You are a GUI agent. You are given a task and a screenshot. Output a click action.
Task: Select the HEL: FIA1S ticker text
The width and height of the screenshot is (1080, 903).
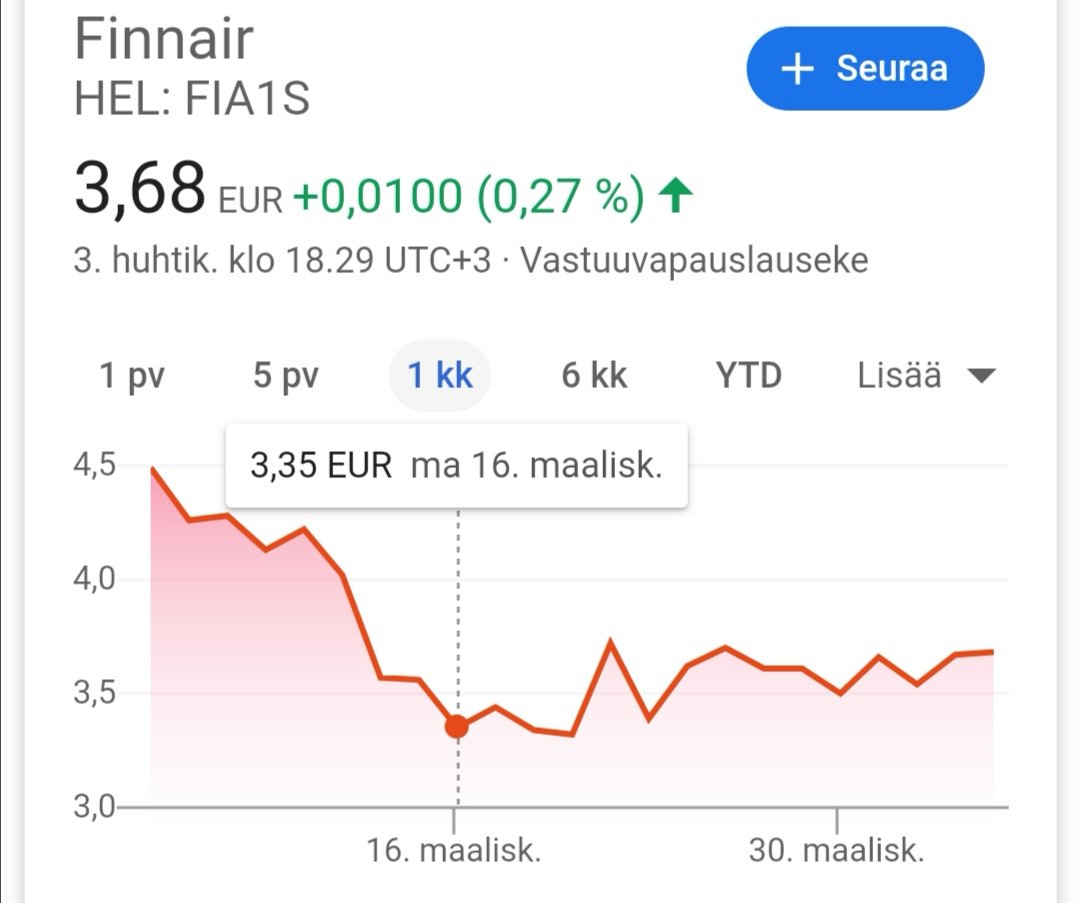tap(192, 99)
